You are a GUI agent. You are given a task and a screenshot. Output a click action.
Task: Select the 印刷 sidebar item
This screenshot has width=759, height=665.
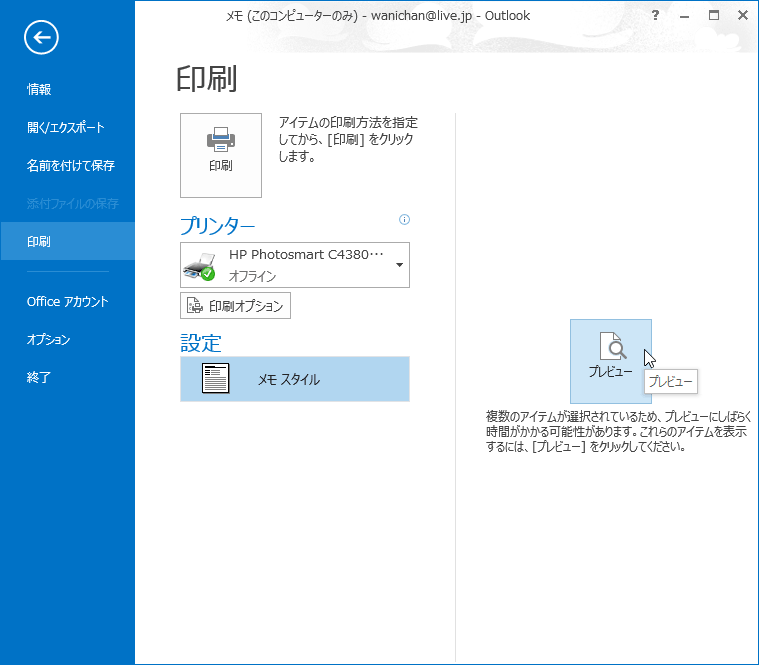click(x=67, y=241)
